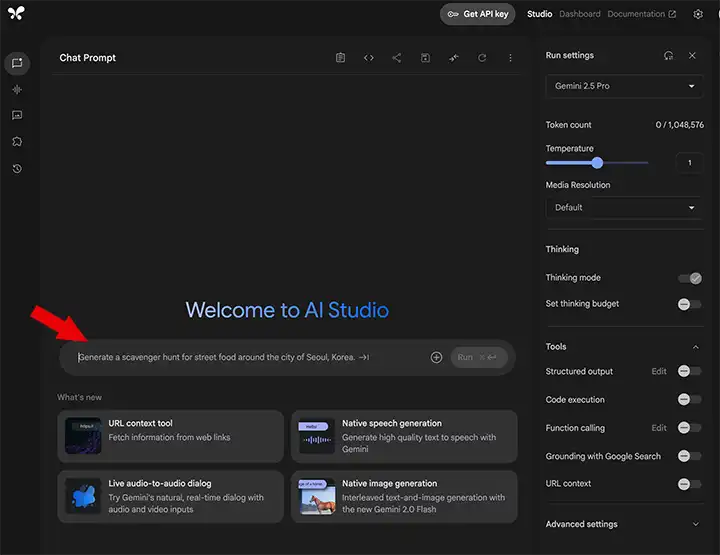This screenshot has width=720, height=555.
Task: Open the Chat prompt sidebar icon
Action: tap(17, 63)
